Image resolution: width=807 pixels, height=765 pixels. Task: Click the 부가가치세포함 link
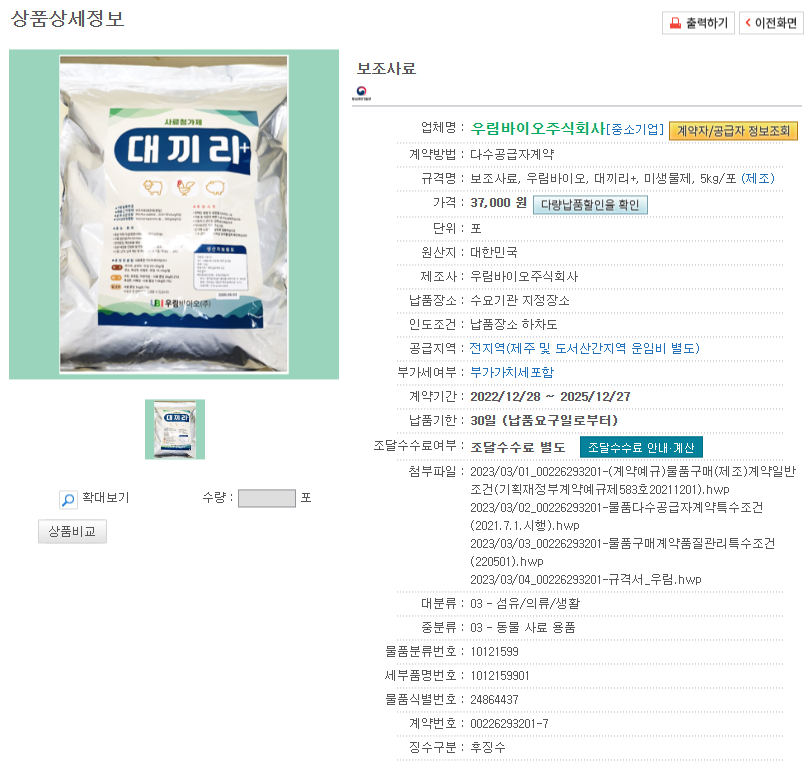(x=512, y=372)
